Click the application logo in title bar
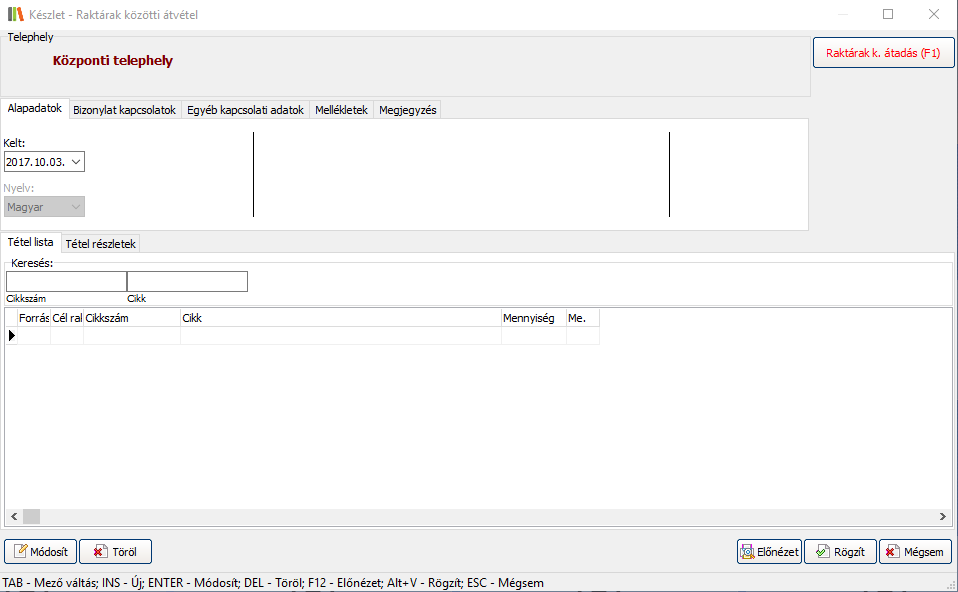This screenshot has width=958, height=592. tap(15, 14)
